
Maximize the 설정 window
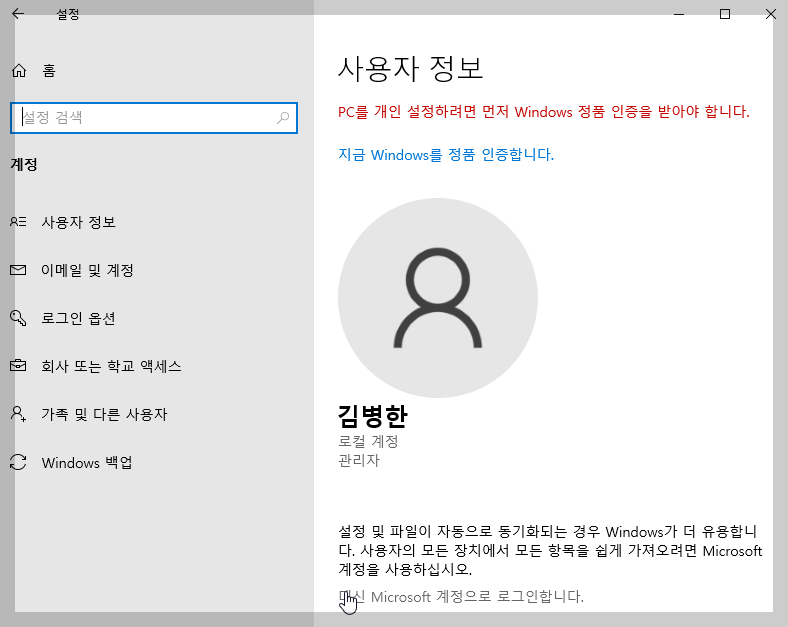tap(725, 14)
